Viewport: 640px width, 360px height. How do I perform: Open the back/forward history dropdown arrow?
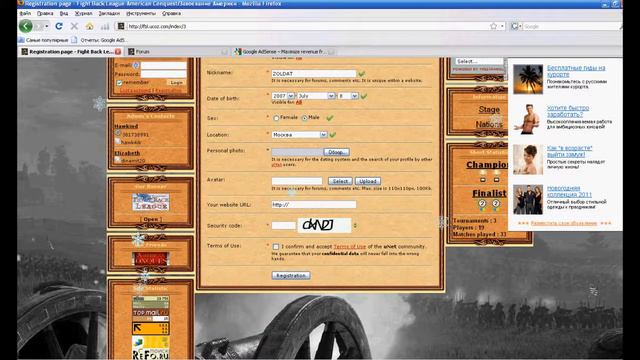(x=47, y=26)
